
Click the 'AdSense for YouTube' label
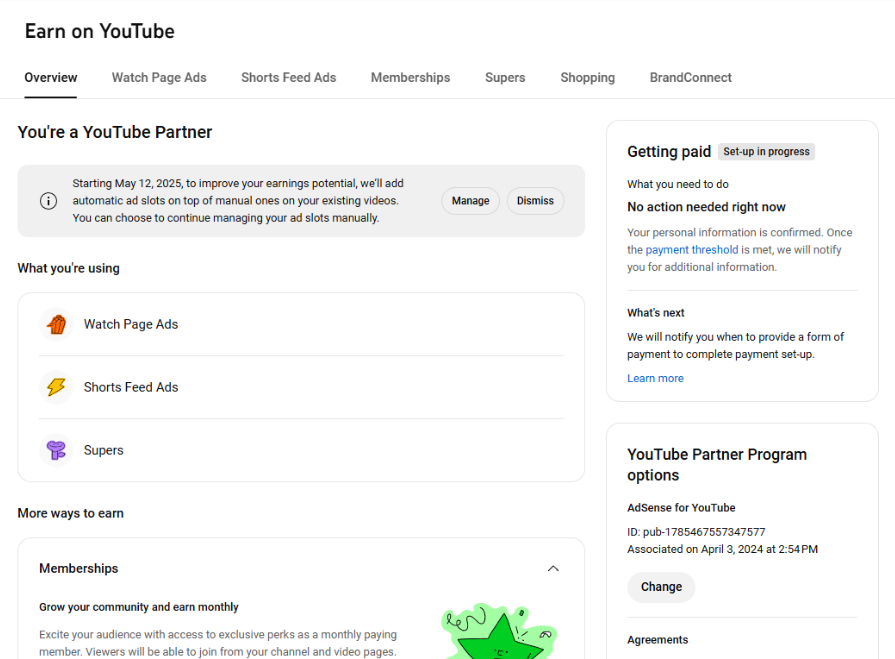tap(681, 508)
